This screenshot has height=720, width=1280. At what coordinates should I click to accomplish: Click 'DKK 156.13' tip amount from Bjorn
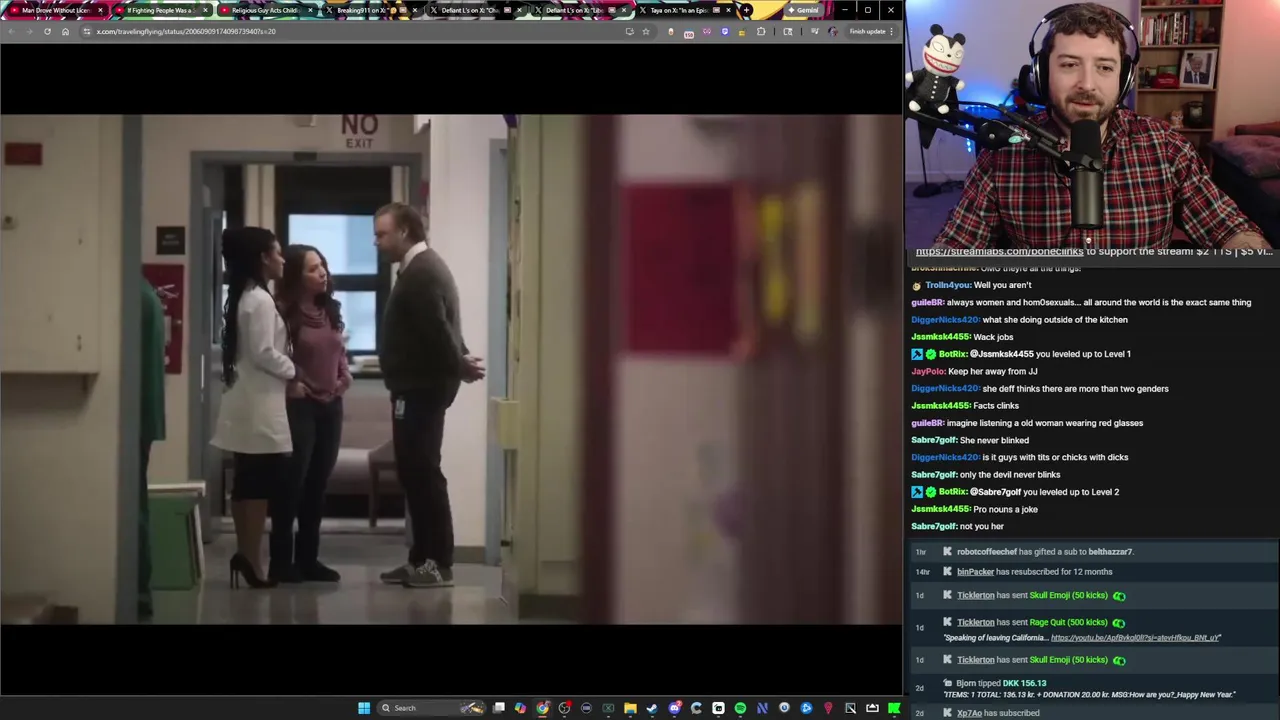1024,683
